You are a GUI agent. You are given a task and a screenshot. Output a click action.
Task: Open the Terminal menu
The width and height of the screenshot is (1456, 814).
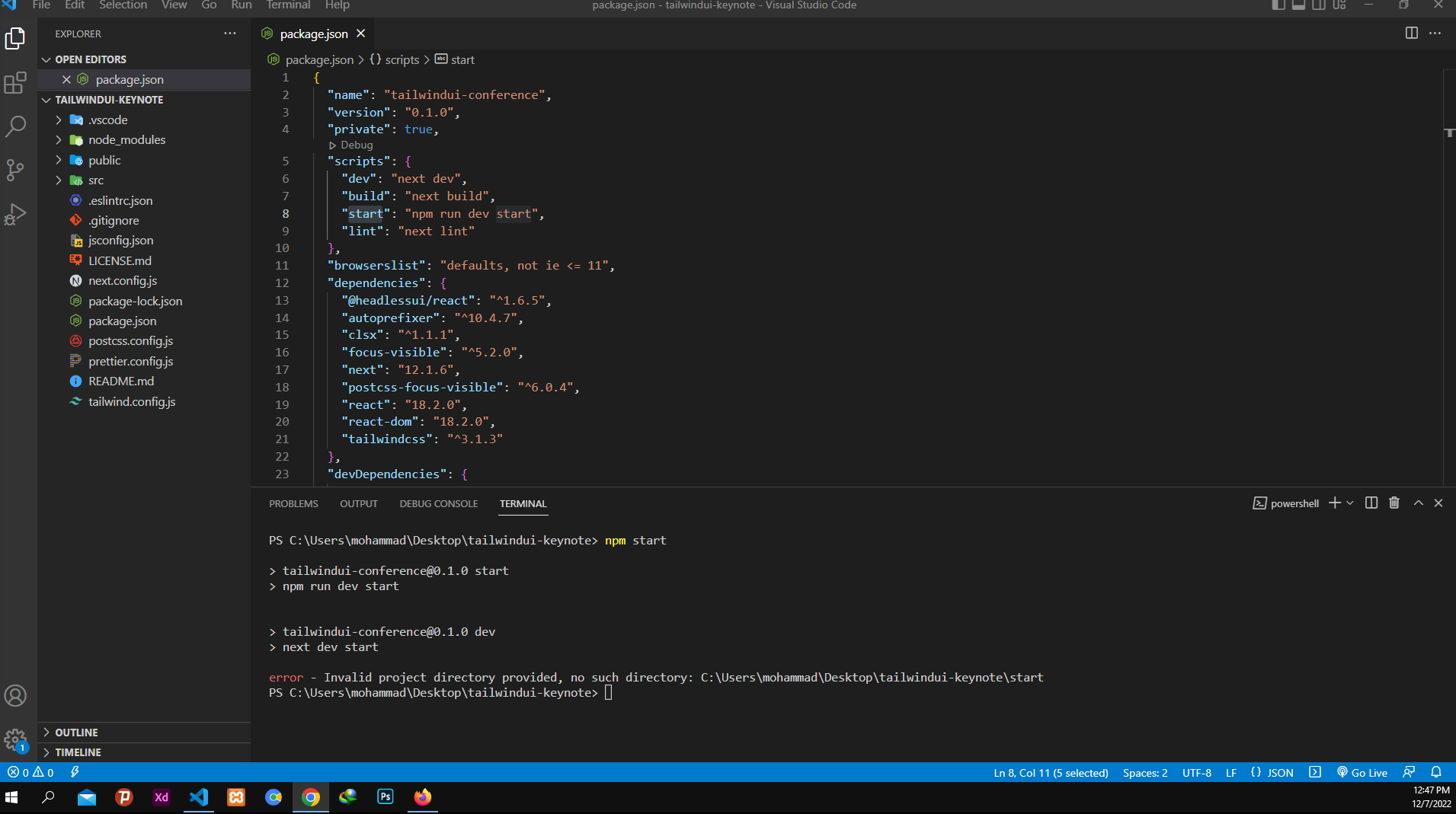288,5
